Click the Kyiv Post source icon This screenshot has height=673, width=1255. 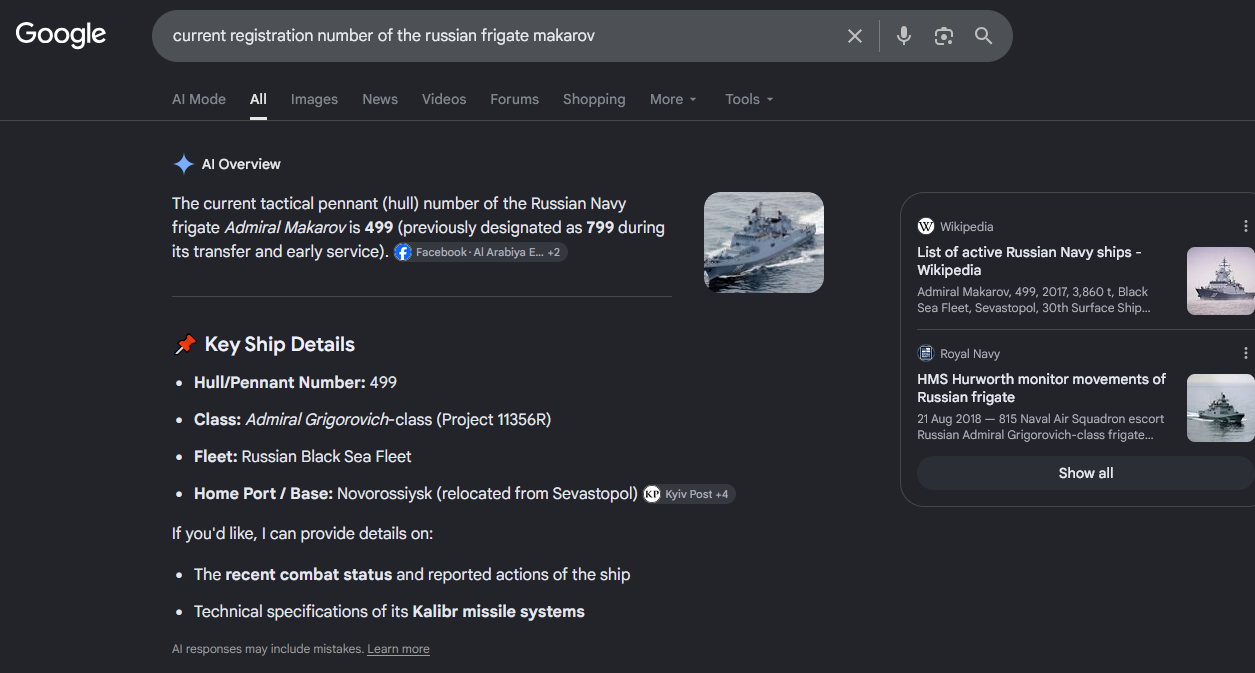coord(652,494)
